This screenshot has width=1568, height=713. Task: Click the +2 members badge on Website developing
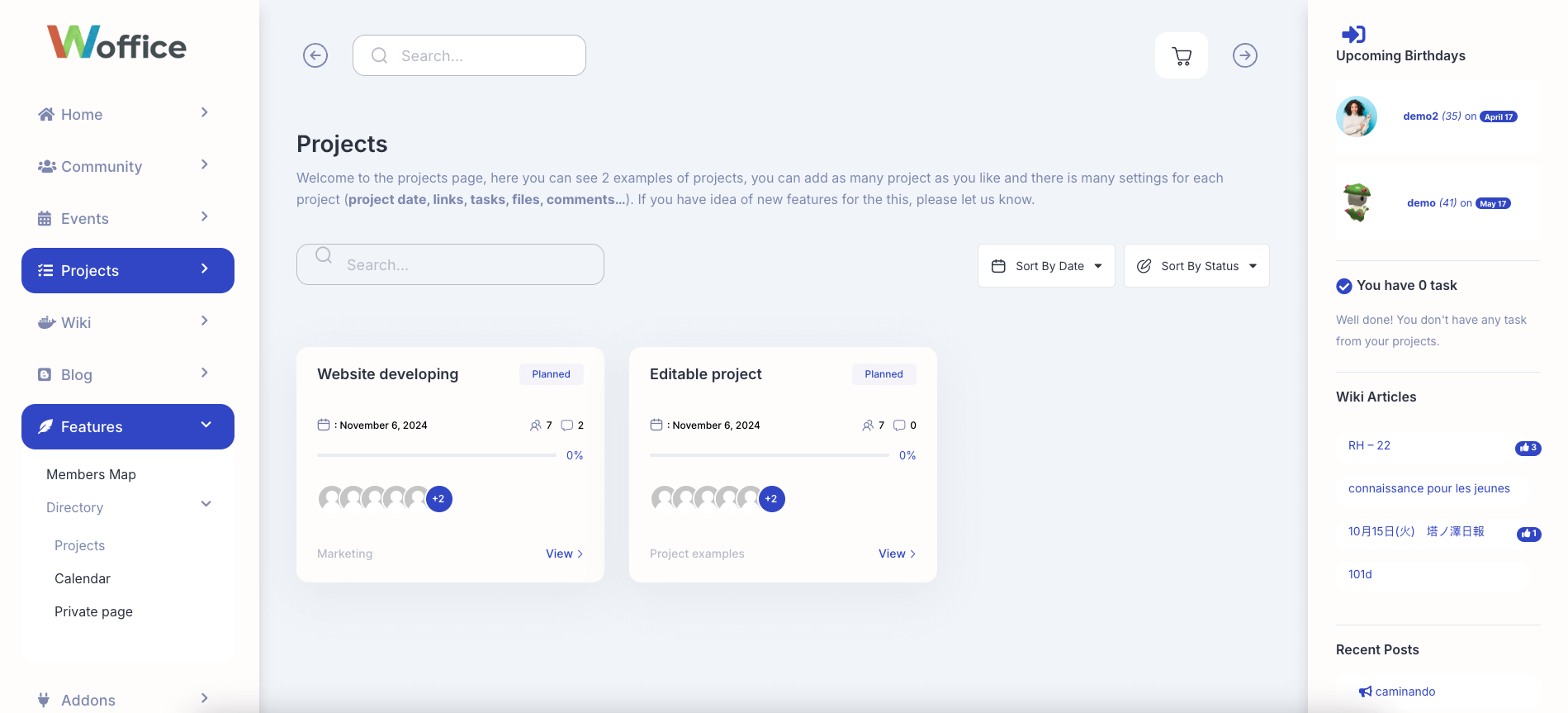(x=438, y=499)
